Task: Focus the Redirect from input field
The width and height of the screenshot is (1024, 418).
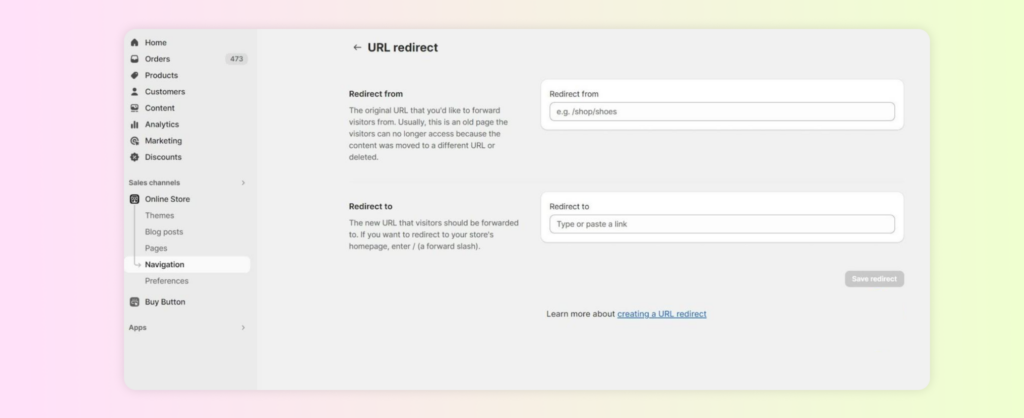Action: [x=721, y=112]
